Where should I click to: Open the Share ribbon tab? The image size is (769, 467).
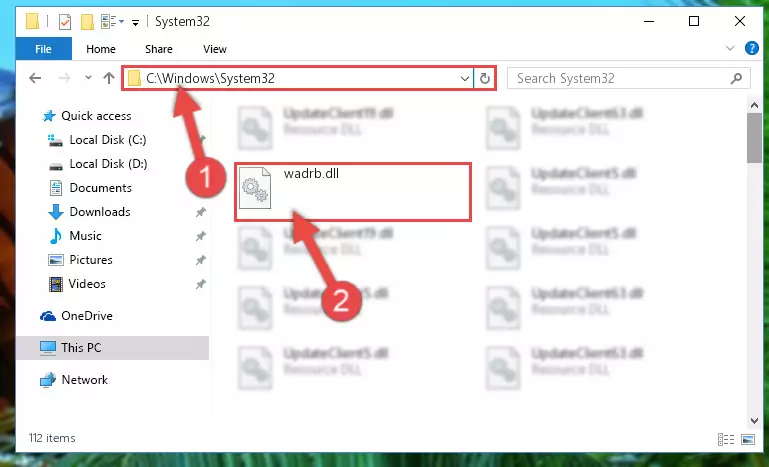(x=158, y=49)
